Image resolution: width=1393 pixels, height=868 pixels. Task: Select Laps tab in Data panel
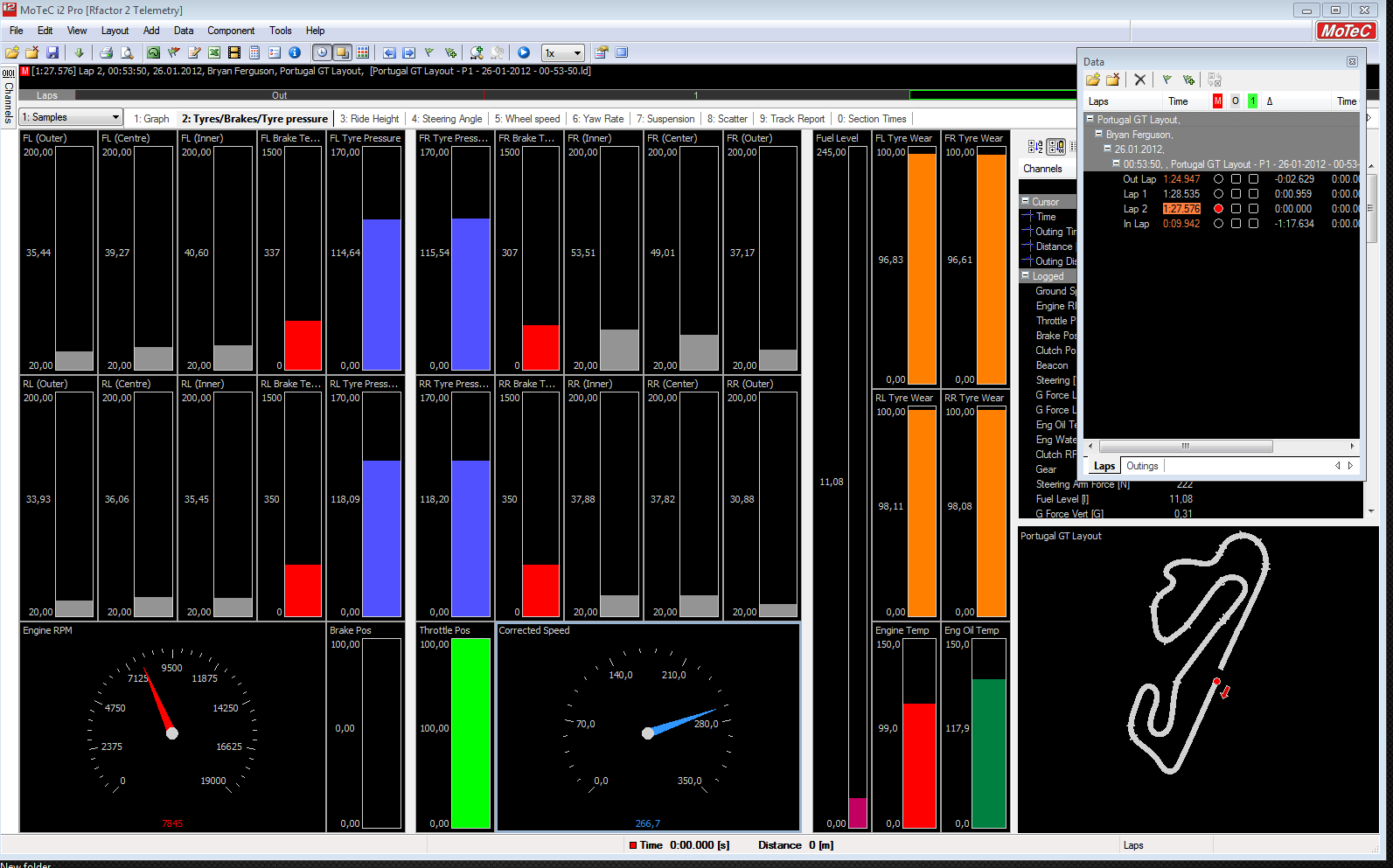[1104, 466]
